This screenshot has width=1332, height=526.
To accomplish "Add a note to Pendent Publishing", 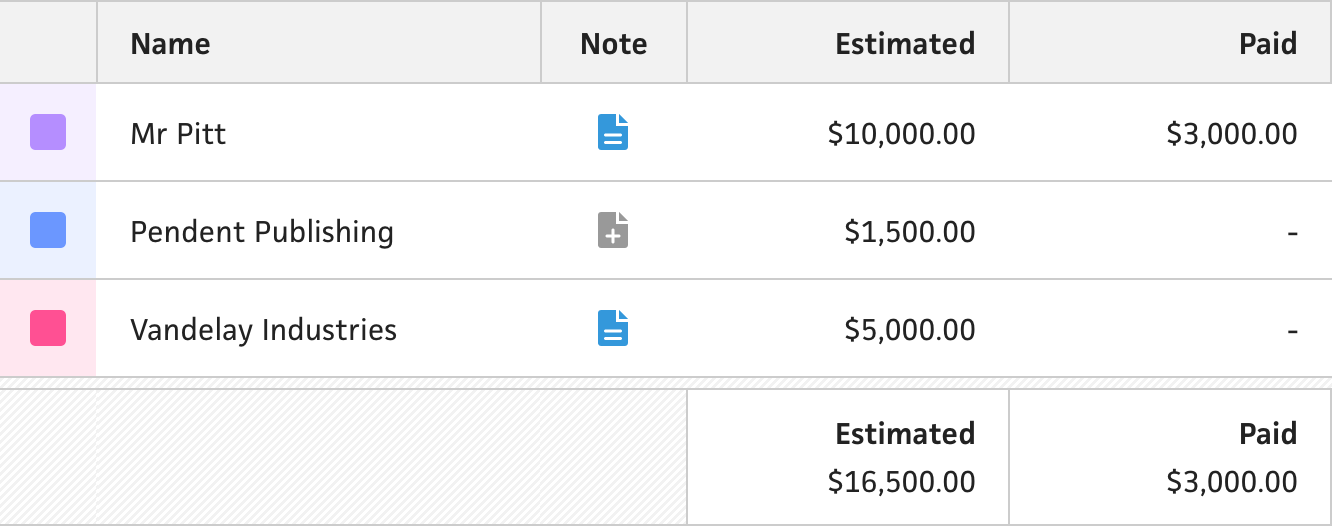I will click(613, 231).
